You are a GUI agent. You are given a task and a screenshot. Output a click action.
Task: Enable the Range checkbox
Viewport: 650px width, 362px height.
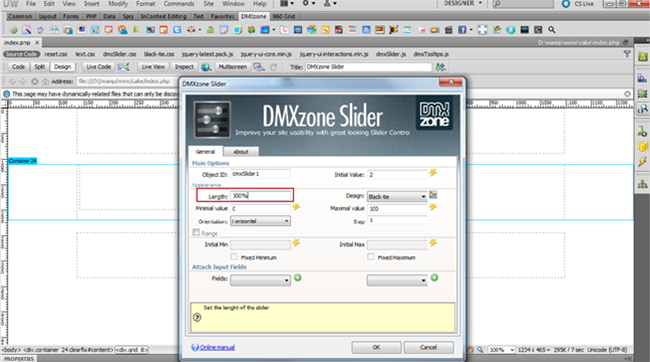pyautogui.click(x=196, y=233)
